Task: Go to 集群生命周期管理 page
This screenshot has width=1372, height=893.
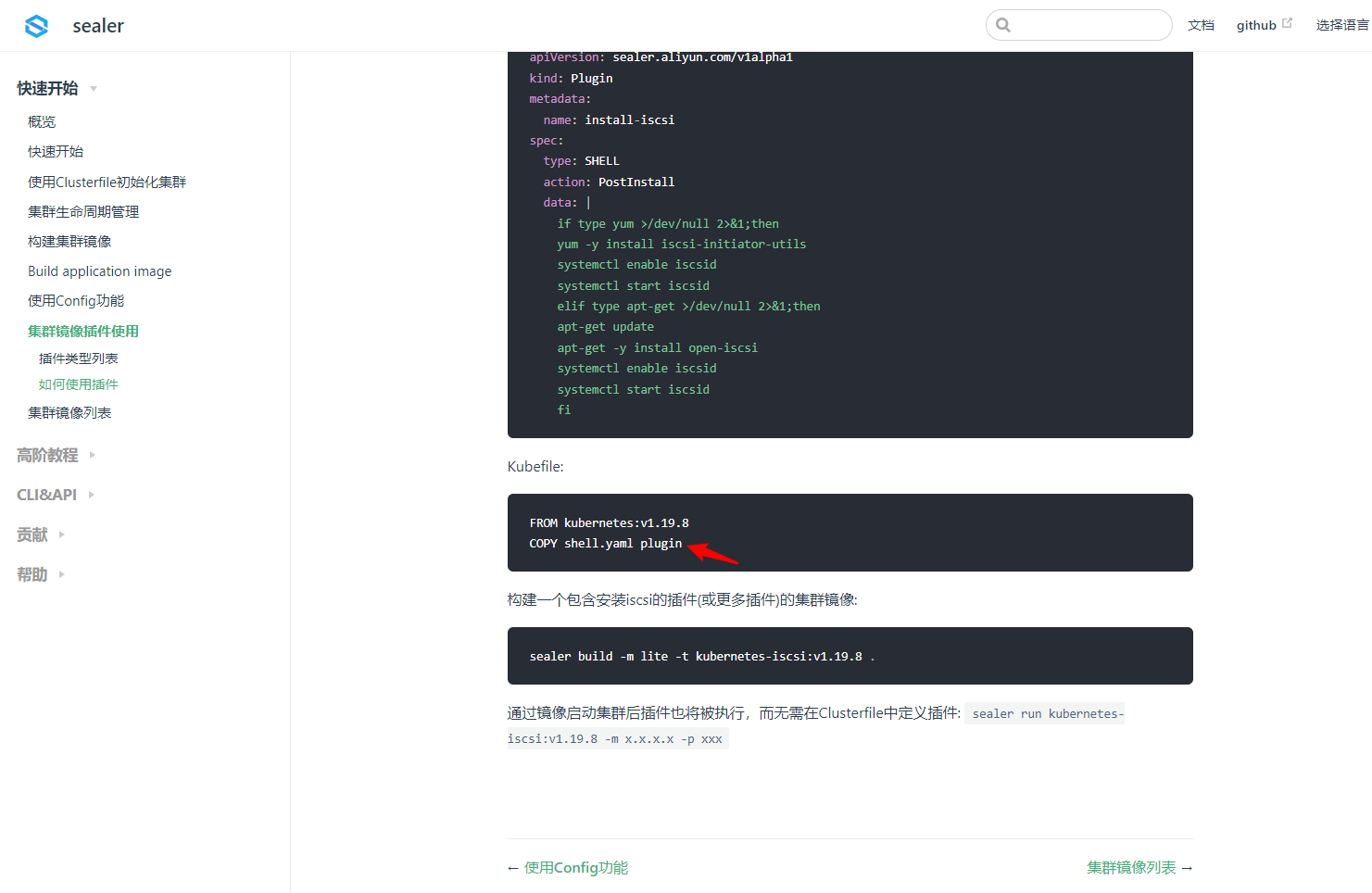Action: click(x=83, y=211)
